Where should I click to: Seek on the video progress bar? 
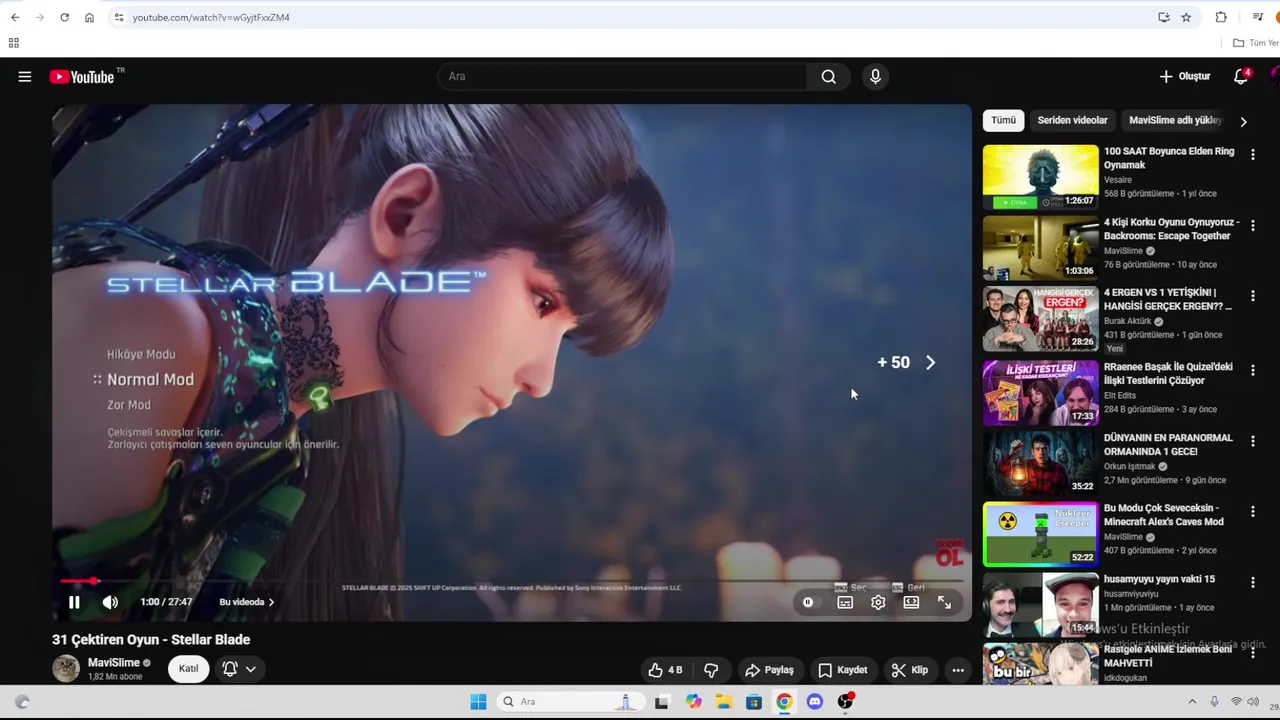tap(512, 580)
